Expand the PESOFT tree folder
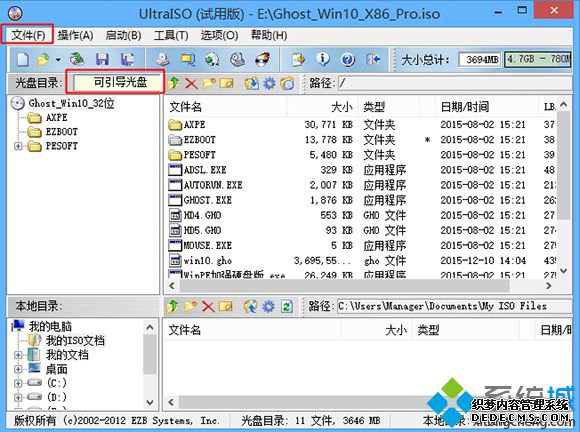580x432 pixels. pyautogui.click(x=17, y=146)
